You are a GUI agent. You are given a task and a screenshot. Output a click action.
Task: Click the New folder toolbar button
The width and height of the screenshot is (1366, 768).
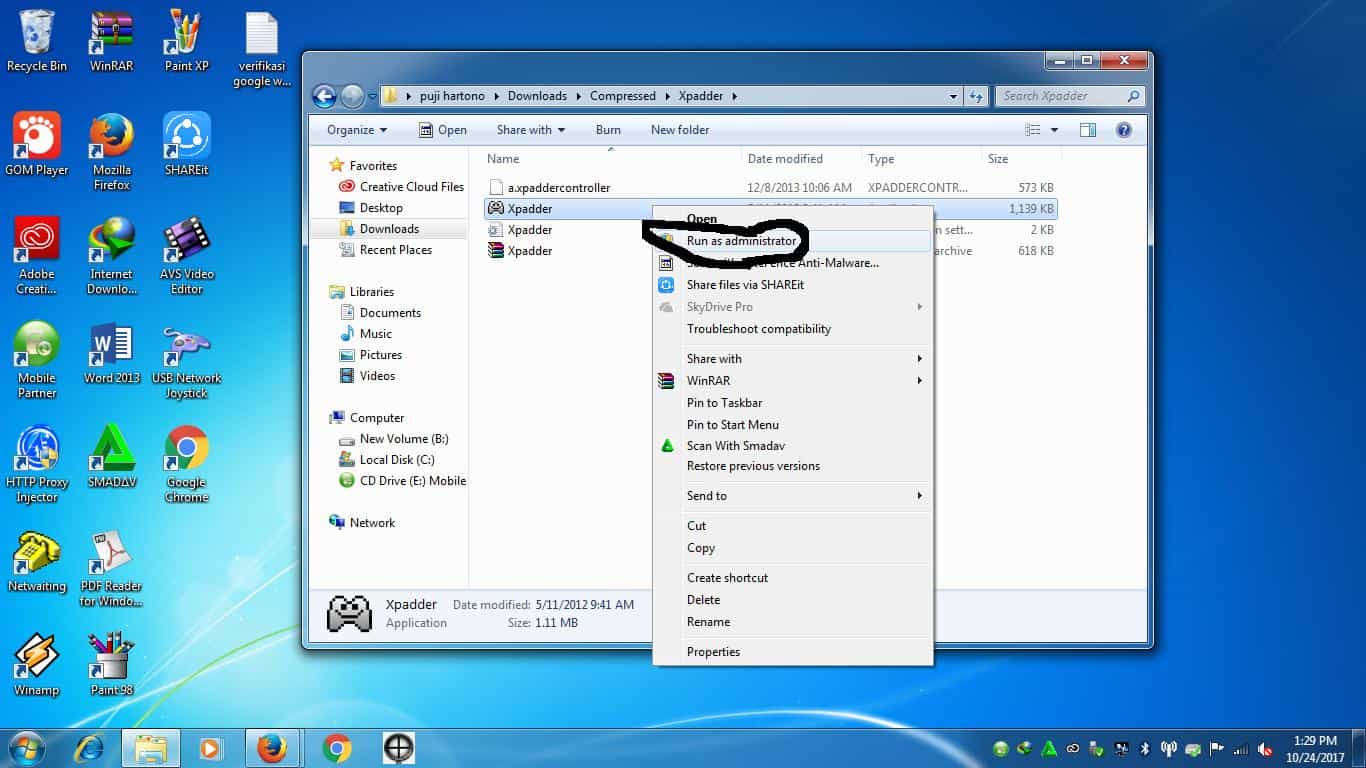click(680, 130)
